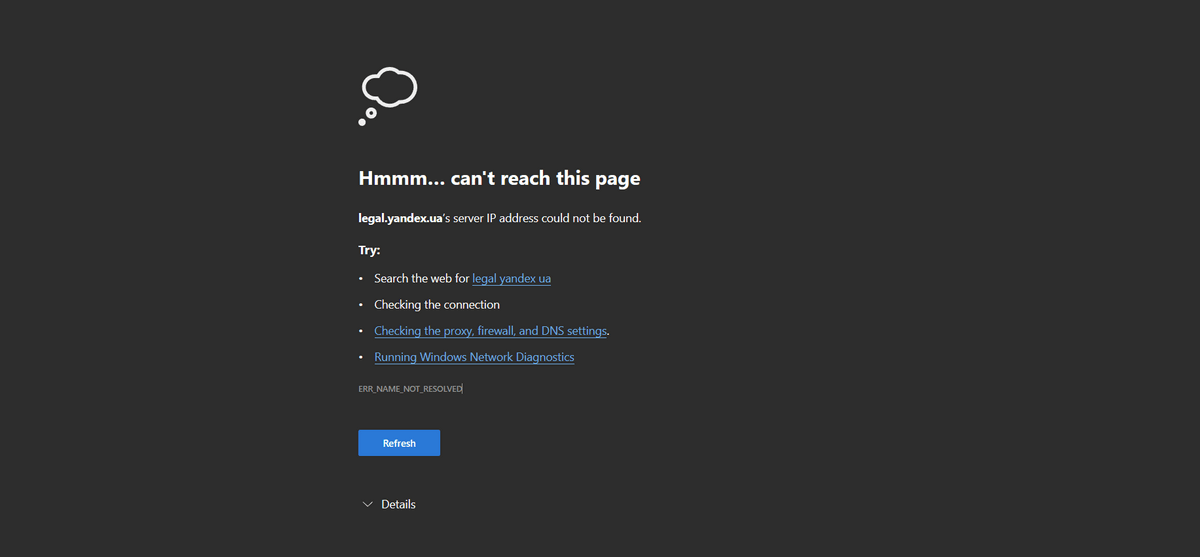Click the 'Hmmm... can't reach this page' heading
The image size is (1200, 557).
(499, 179)
